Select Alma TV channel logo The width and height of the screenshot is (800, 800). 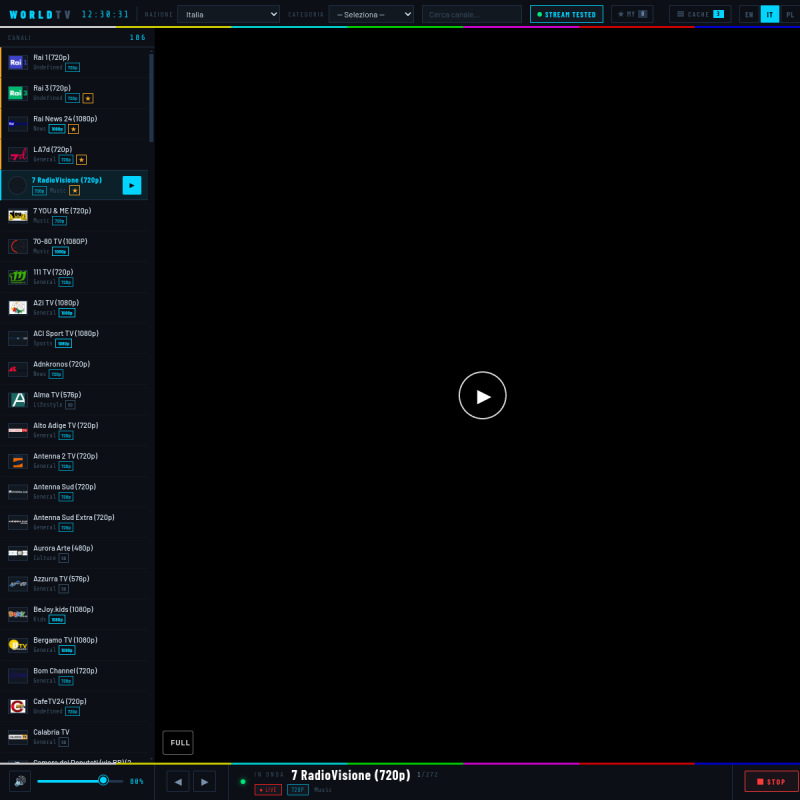(x=18, y=399)
